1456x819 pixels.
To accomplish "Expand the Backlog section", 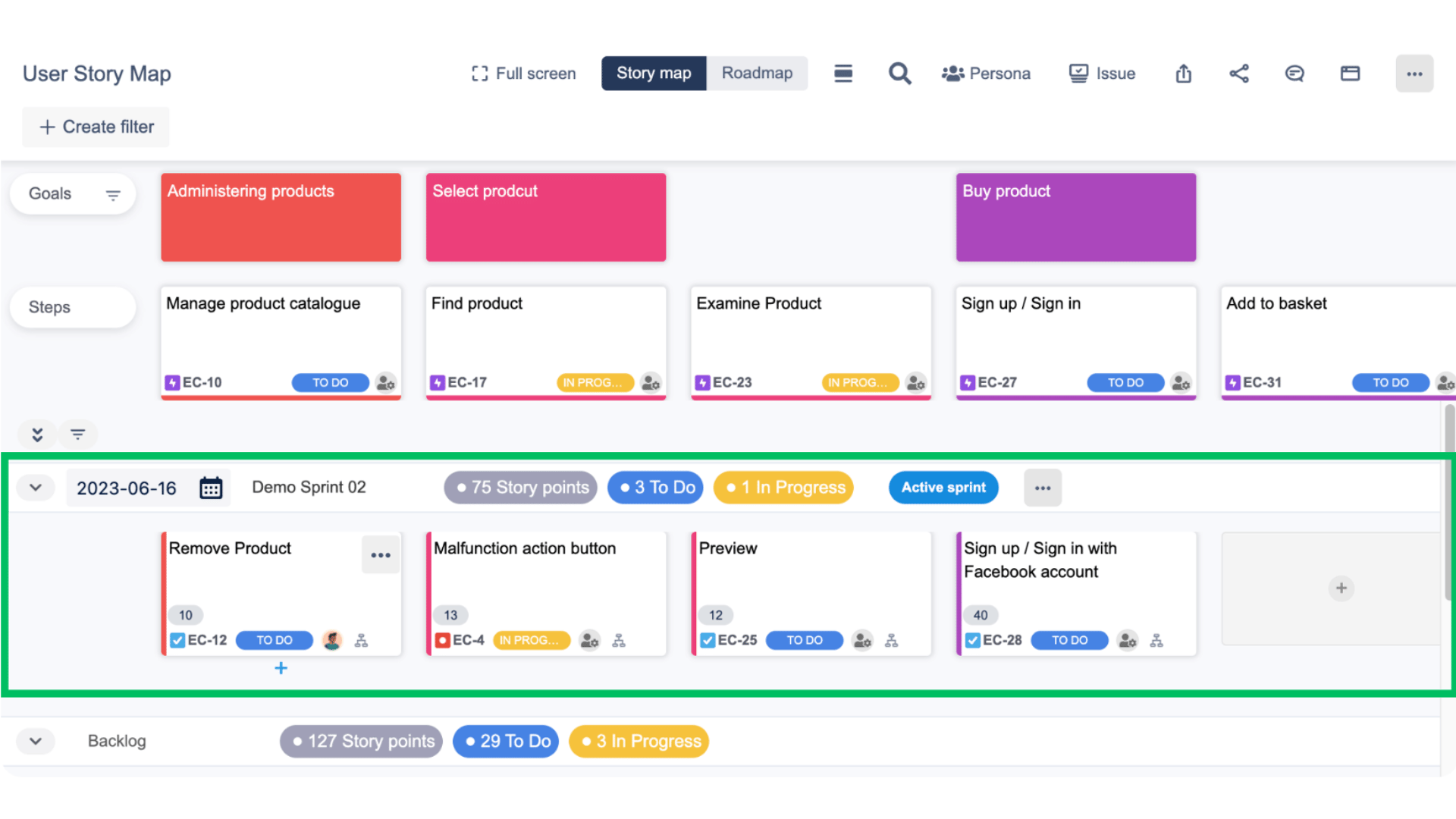I will tap(35, 741).
